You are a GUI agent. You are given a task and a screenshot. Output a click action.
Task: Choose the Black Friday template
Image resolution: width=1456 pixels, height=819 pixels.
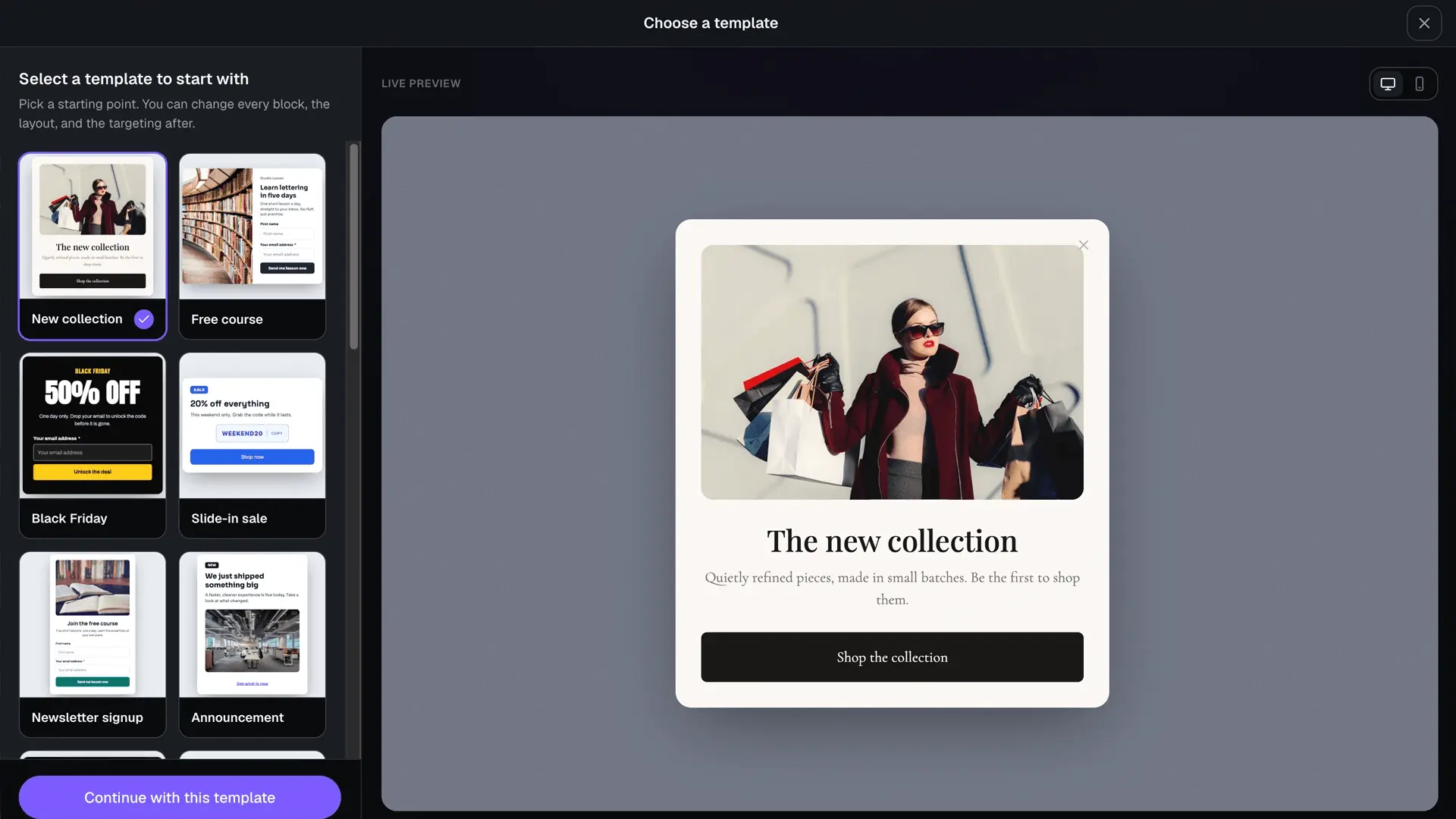tap(93, 446)
